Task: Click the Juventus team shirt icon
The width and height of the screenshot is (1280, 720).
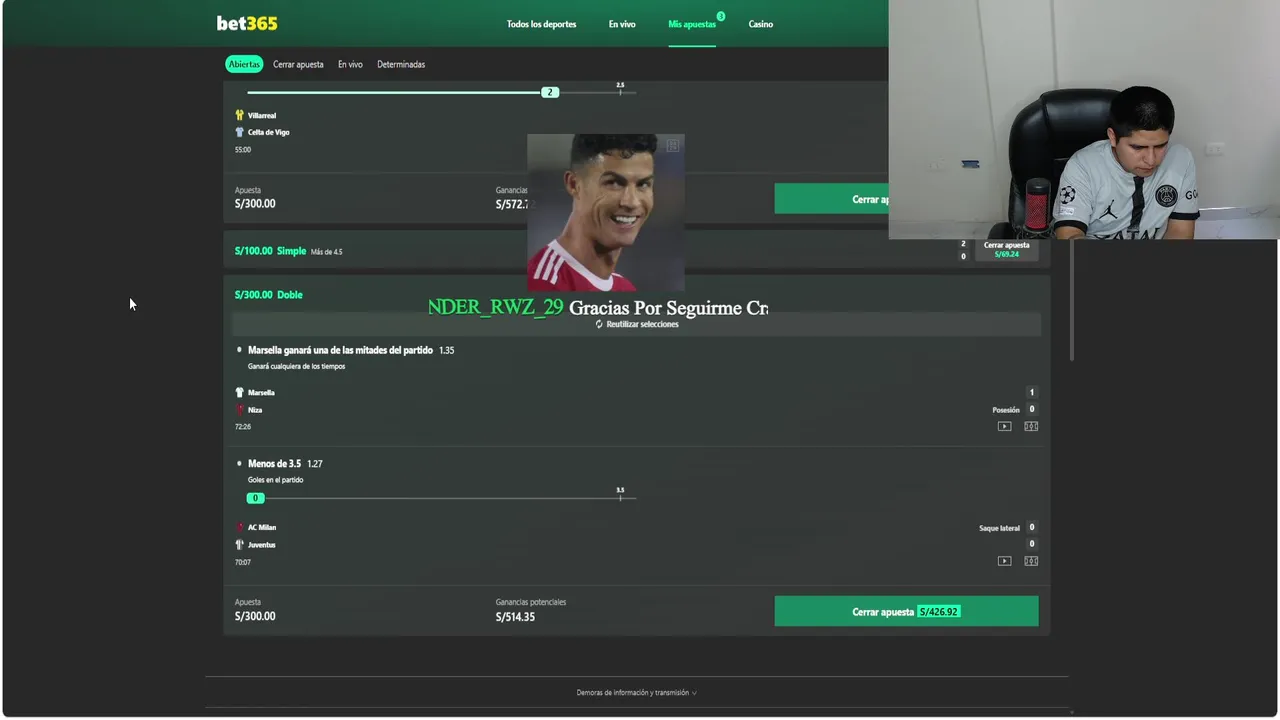Action: [x=240, y=545]
